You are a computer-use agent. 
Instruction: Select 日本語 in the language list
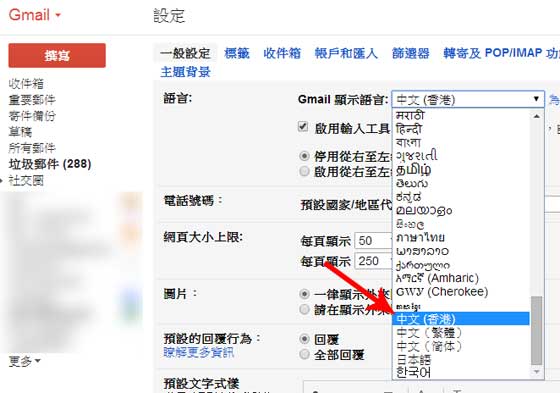click(x=461, y=359)
